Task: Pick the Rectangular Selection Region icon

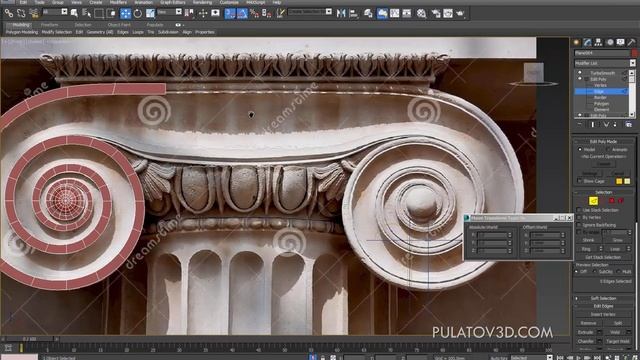Action: point(99,13)
